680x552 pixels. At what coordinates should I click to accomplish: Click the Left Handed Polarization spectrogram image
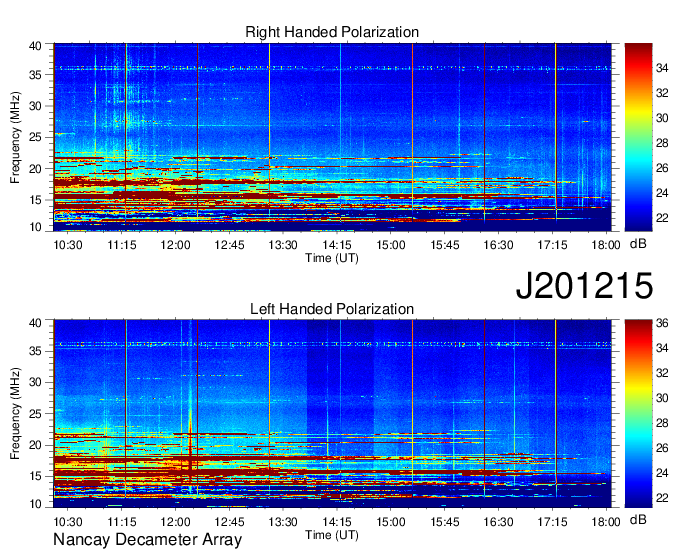coord(332,414)
